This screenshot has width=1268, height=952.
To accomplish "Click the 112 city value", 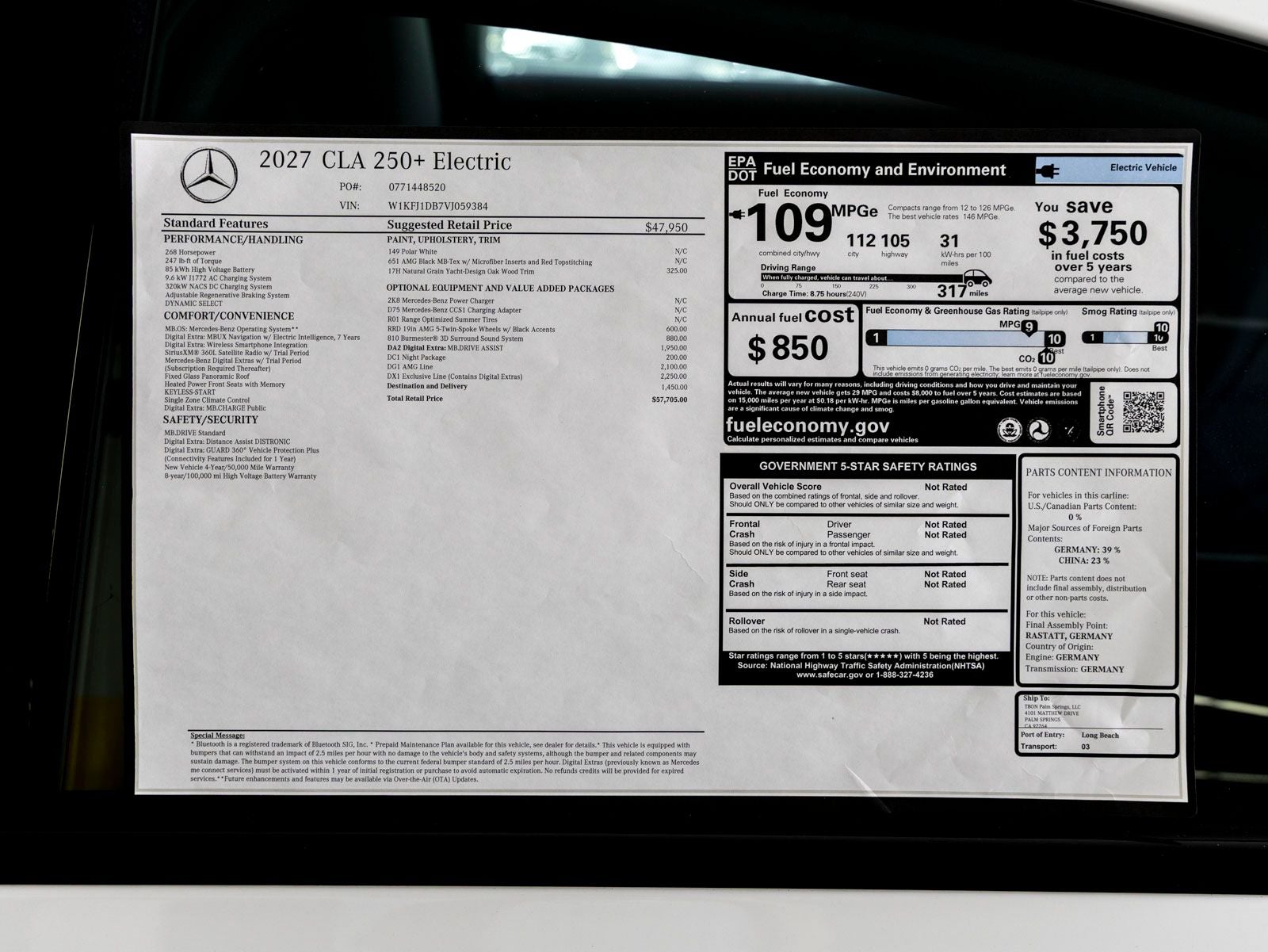I will coord(861,241).
